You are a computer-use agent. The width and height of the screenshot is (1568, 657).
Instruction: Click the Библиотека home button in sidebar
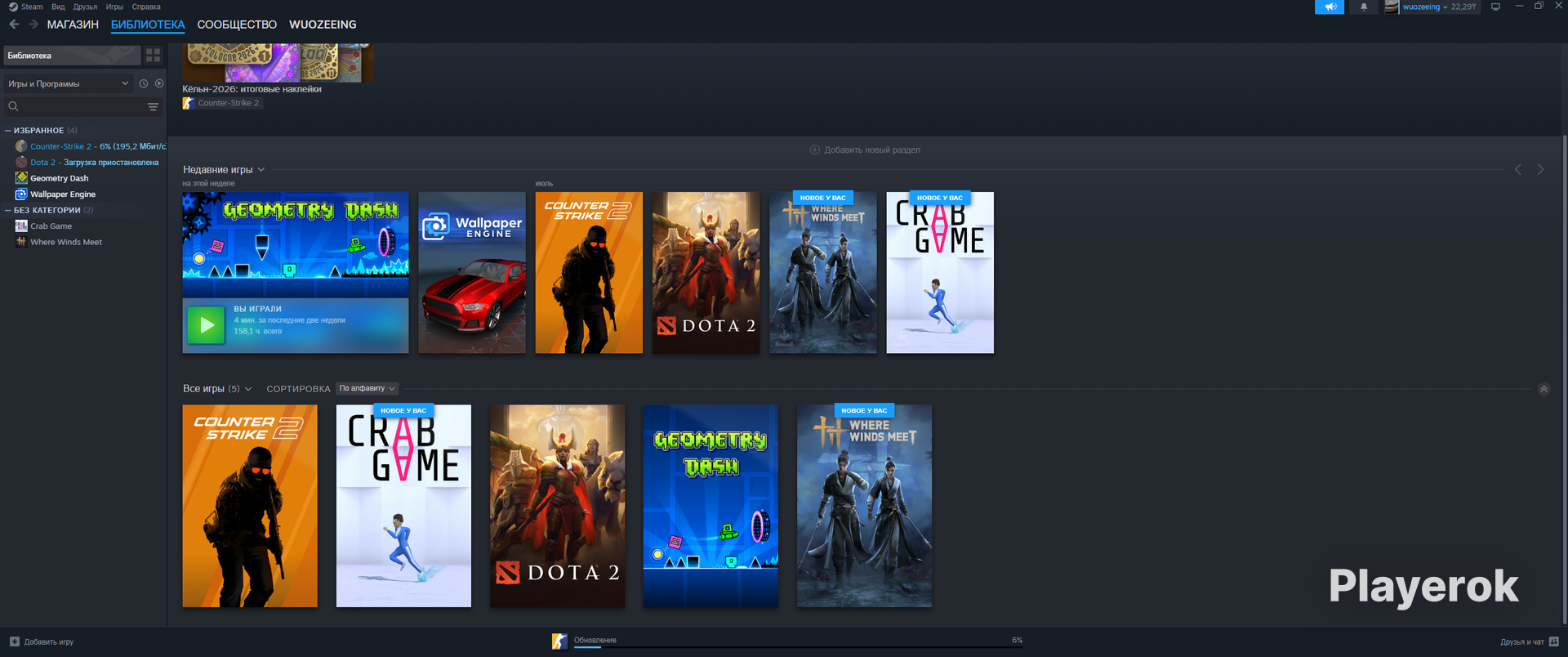coord(72,56)
